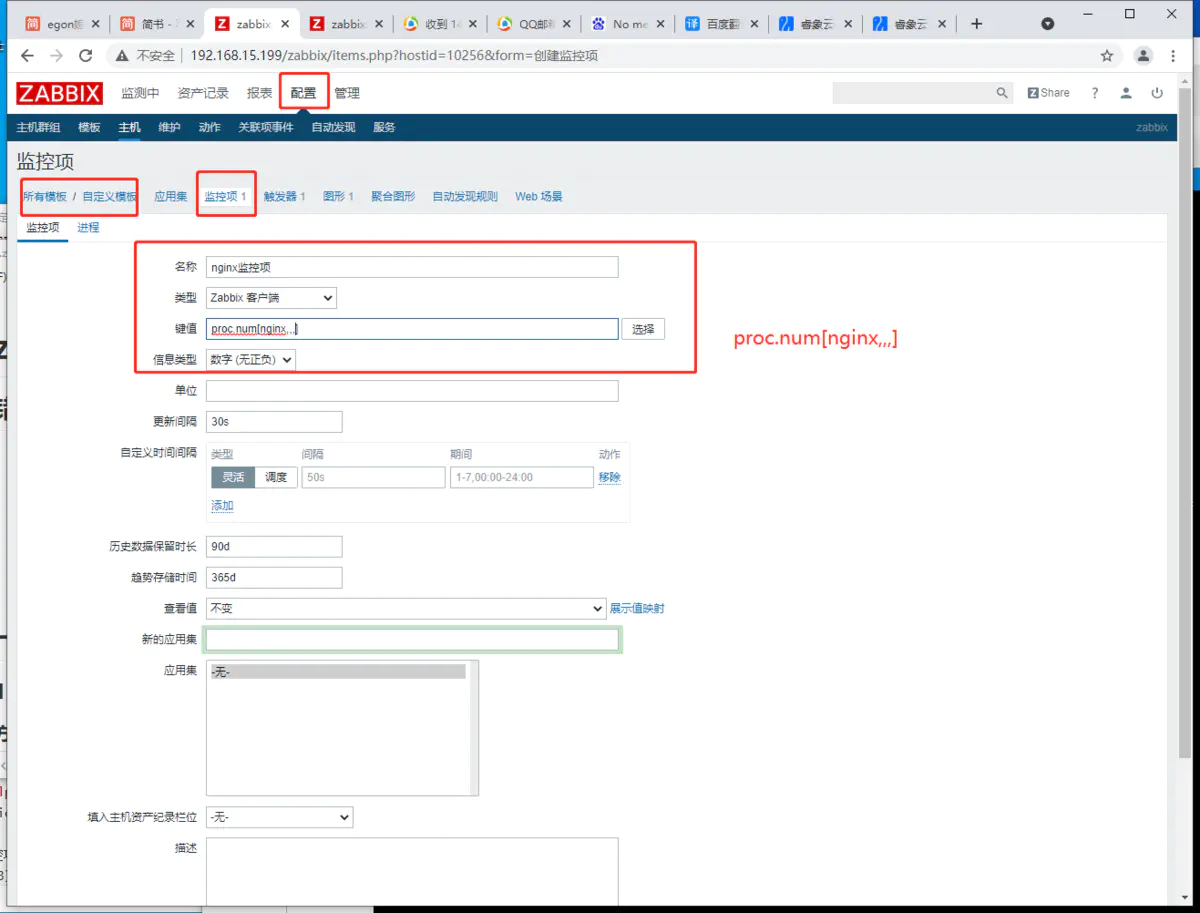Click into the 新的应用集 input field
Viewport: 1200px width, 913px height.
click(x=412, y=639)
